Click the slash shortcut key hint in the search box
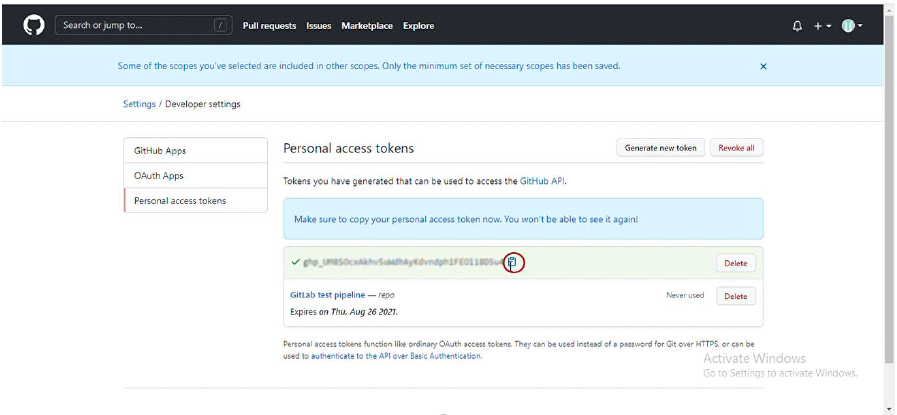The image size is (897, 415). coord(221,26)
